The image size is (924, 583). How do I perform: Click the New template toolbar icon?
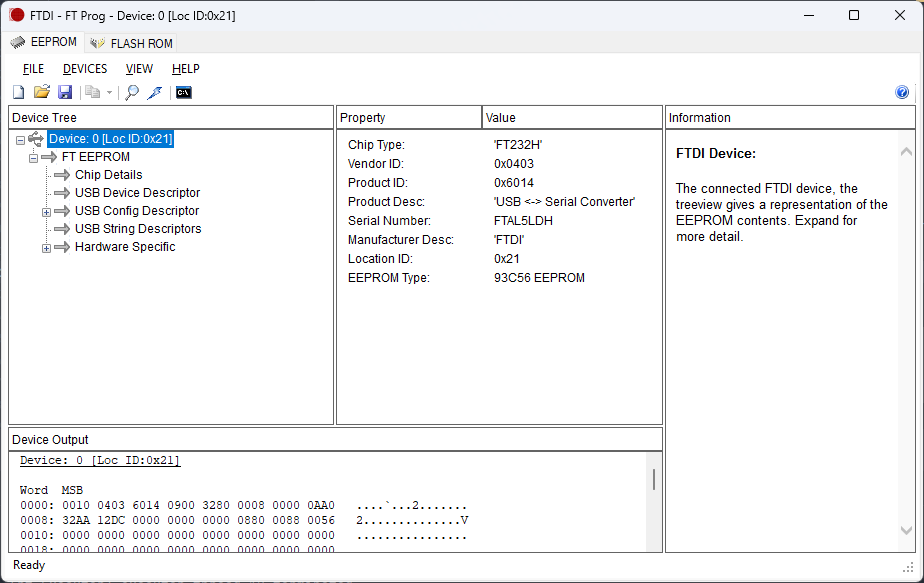coord(18,93)
